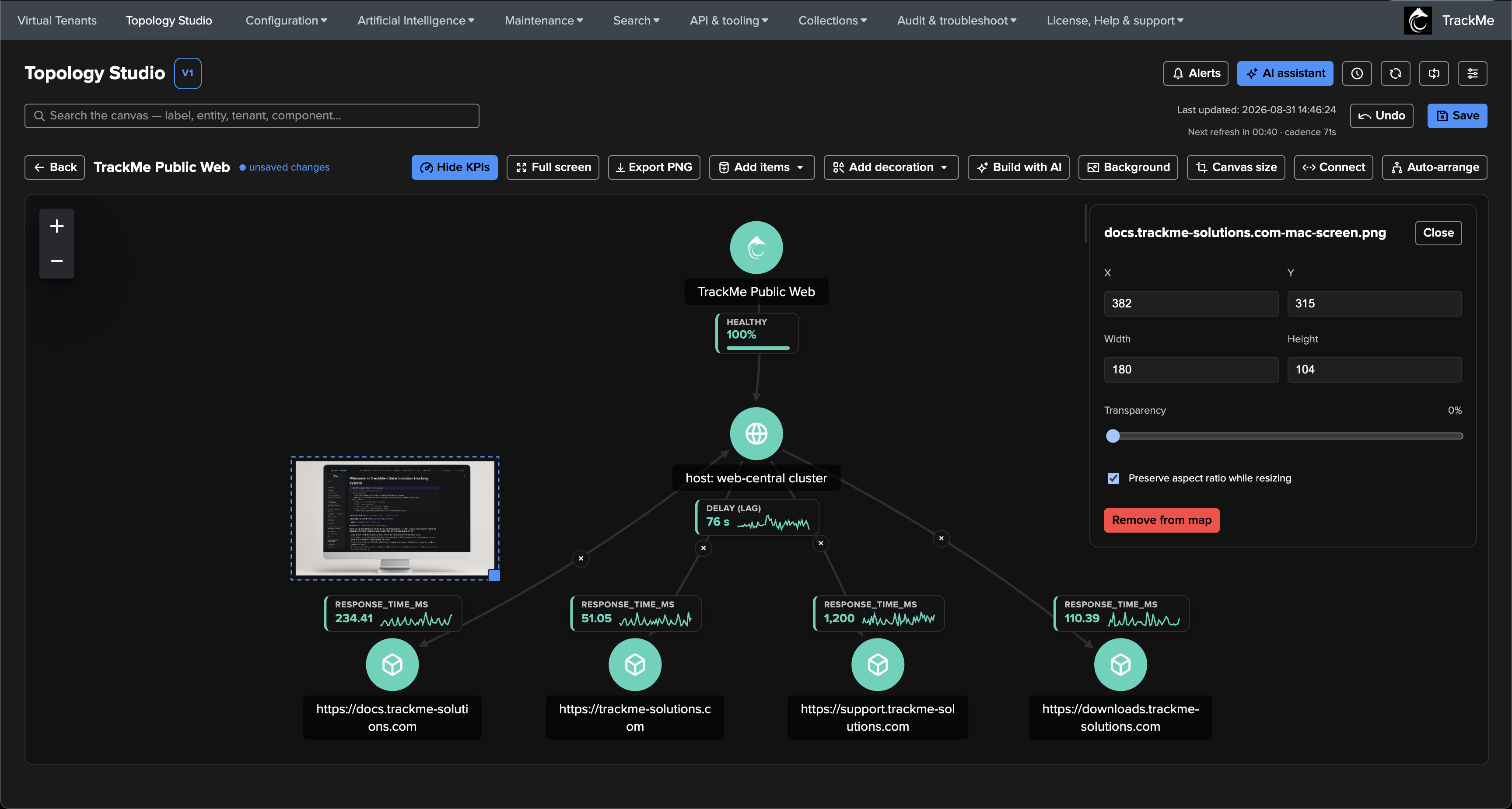
Task: Click the clock icon button near Alerts
Action: coord(1356,73)
